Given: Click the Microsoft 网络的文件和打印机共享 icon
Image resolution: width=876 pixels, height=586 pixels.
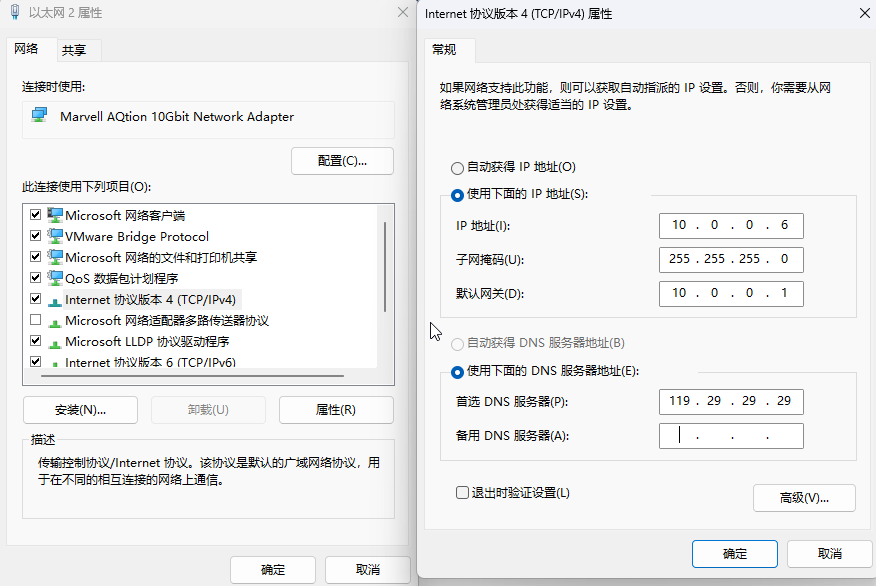Looking at the screenshot, I should [x=55, y=257].
